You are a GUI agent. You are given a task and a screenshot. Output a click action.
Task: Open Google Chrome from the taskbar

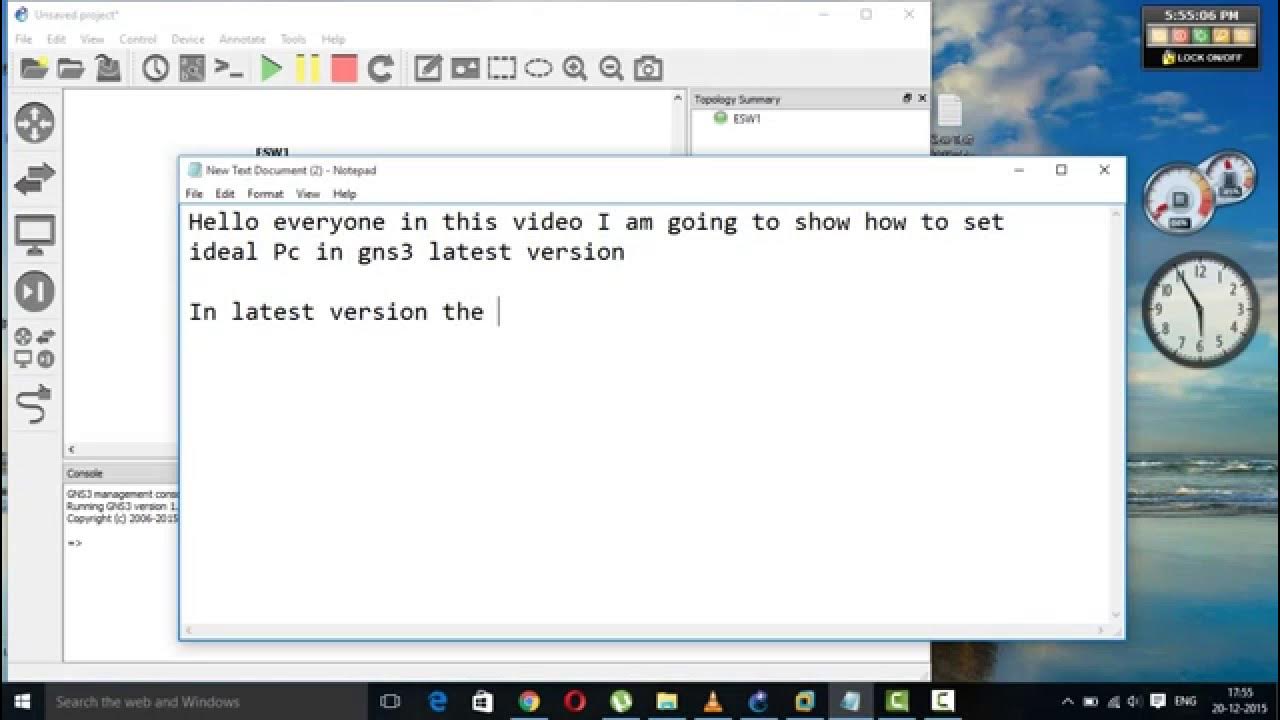tap(529, 701)
